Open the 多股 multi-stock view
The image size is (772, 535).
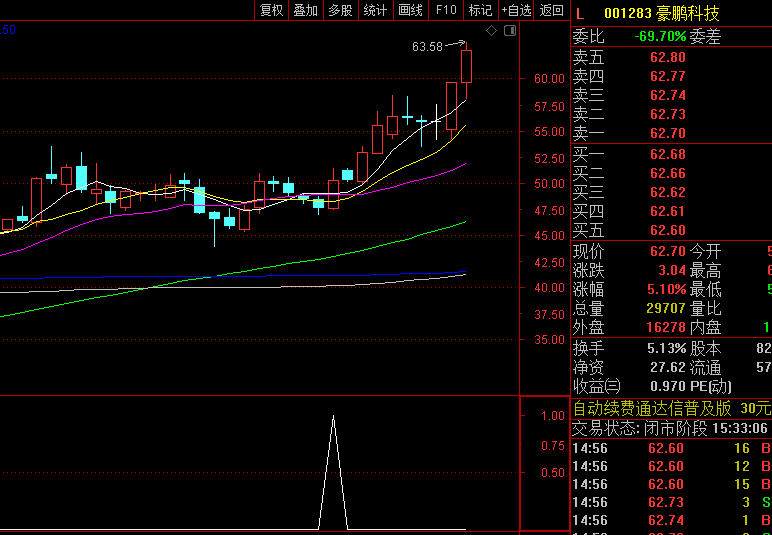(x=341, y=10)
